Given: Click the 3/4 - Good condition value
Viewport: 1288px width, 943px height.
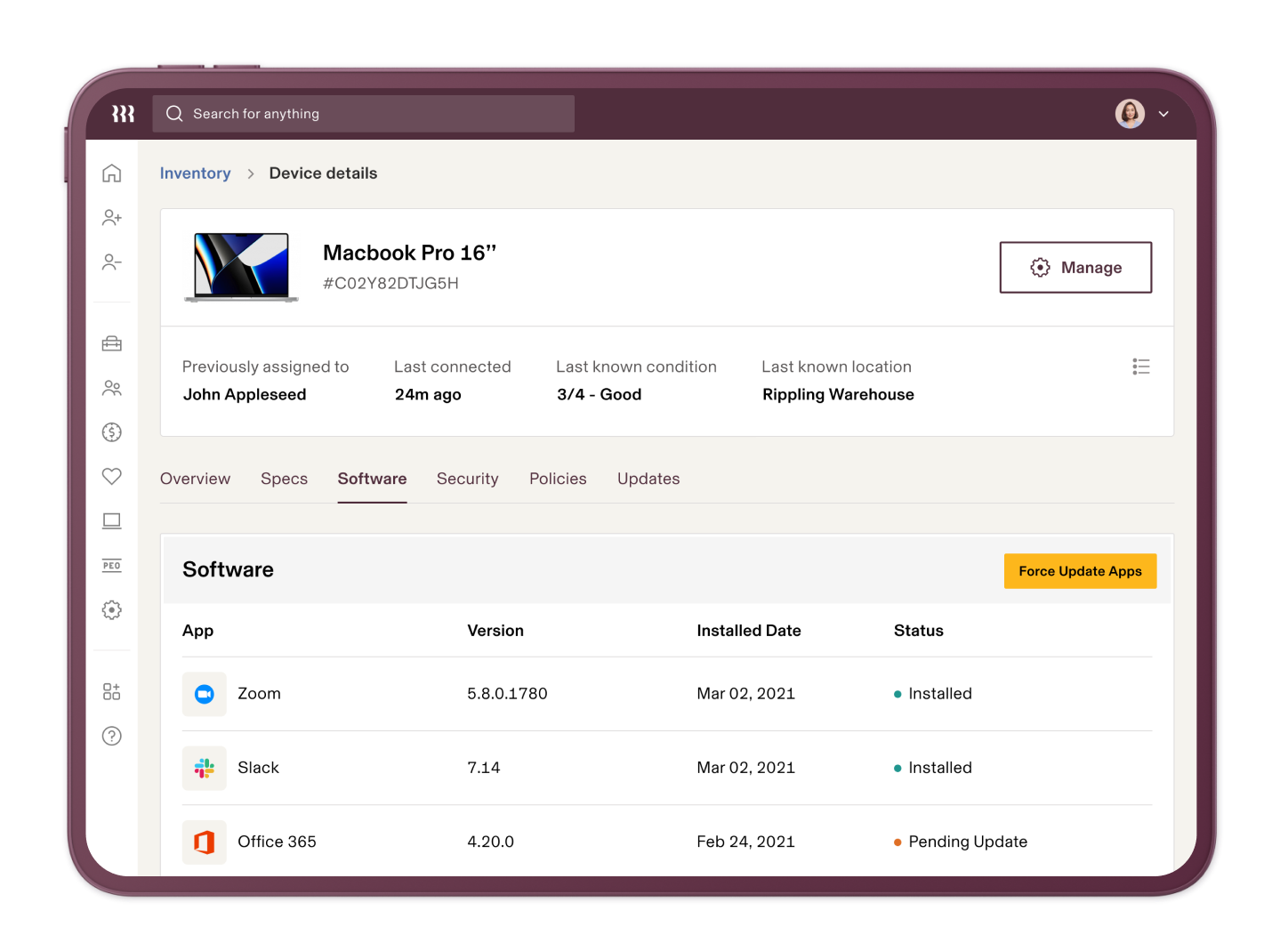Looking at the screenshot, I should 599,394.
